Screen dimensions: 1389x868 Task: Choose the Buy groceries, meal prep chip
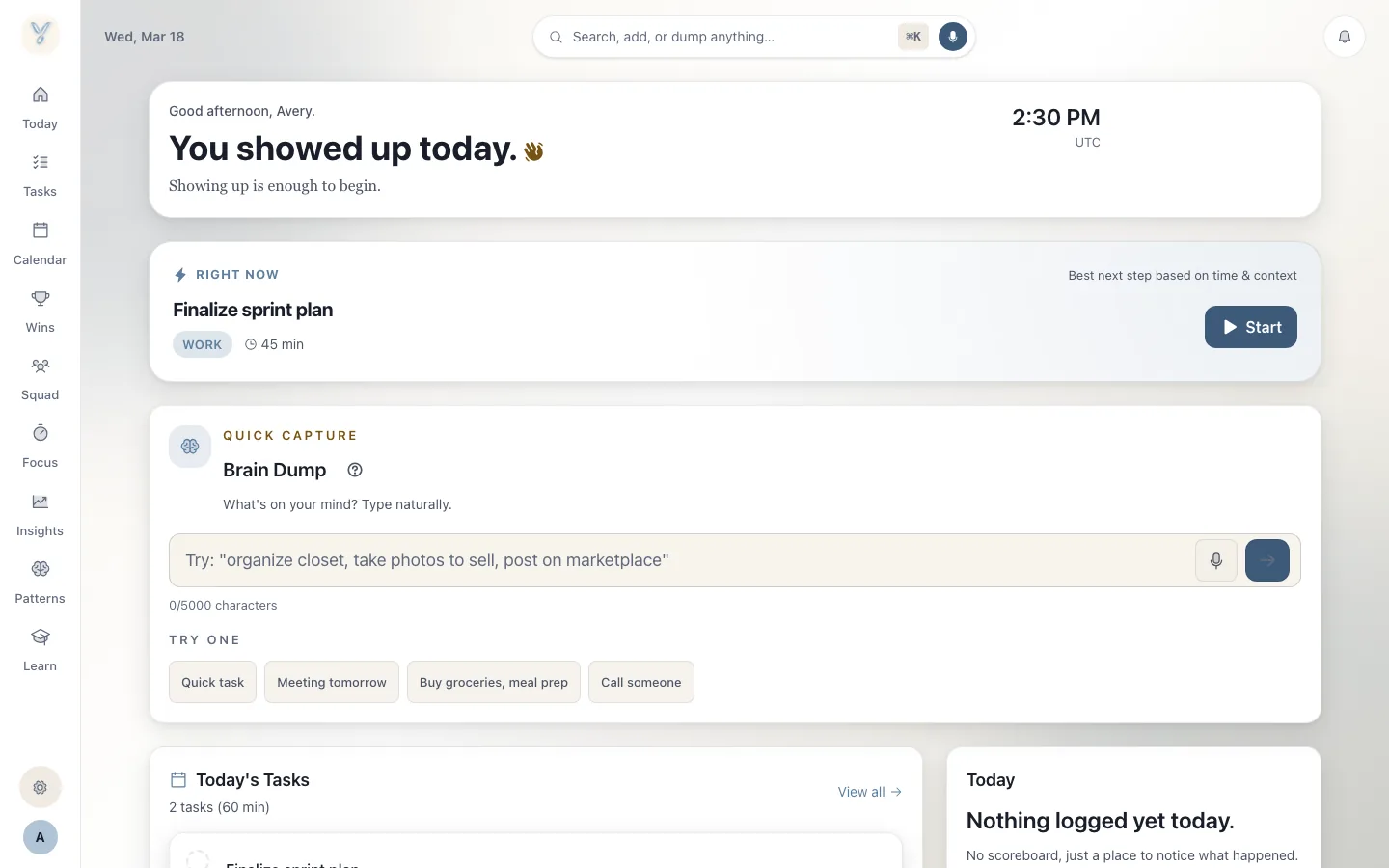coord(493,682)
